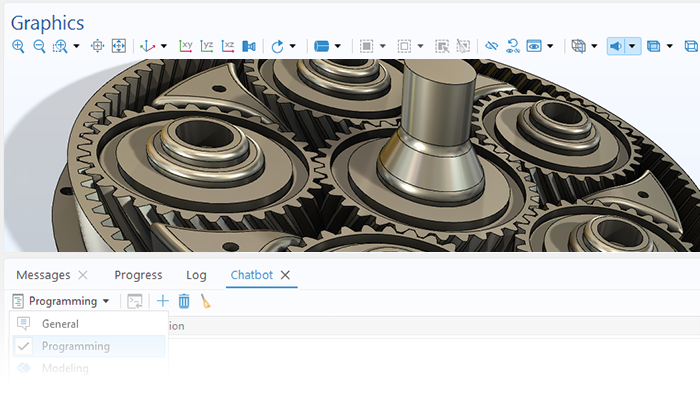The width and height of the screenshot is (700, 400).
Task: Expand the blue box icon dropdown
Action: point(670,46)
